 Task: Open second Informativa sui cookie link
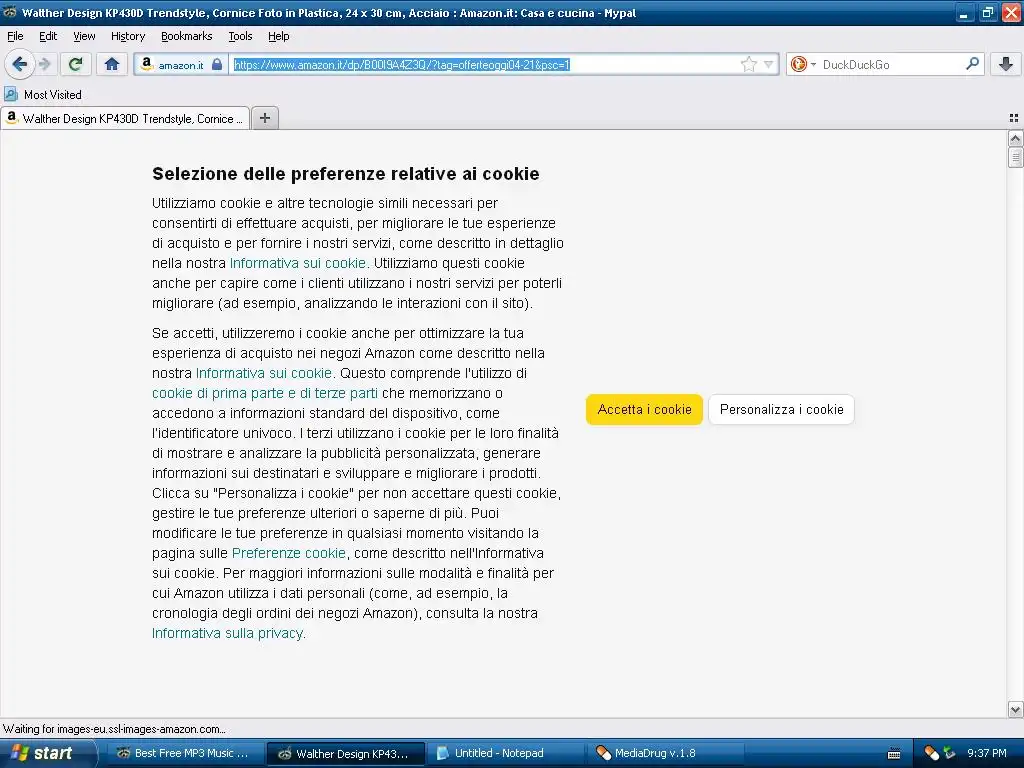265,373
